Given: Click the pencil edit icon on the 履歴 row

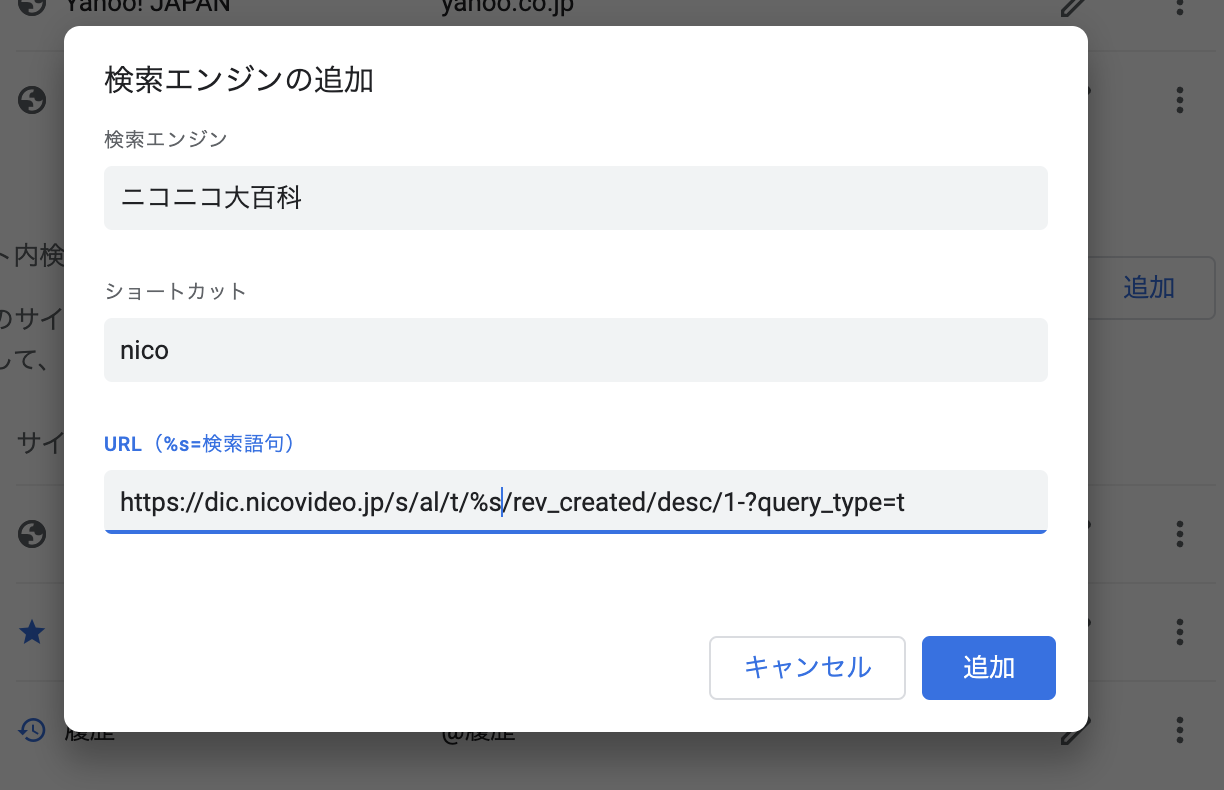Looking at the screenshot, I should click(x=1072, y=731).
